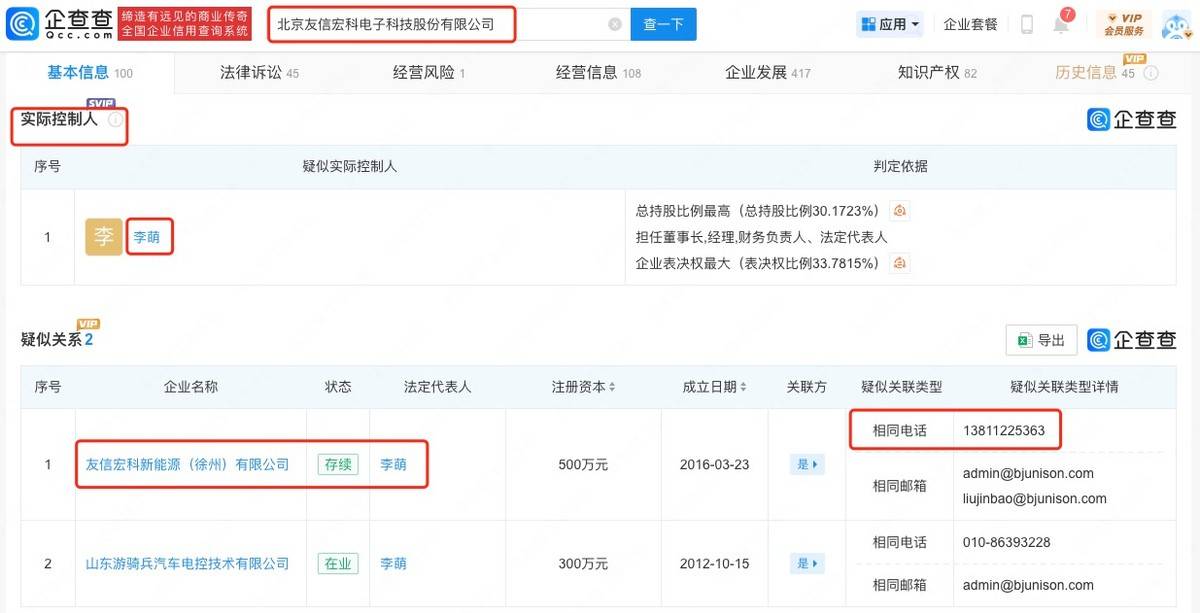Submit search with the 查一下 button
The image size is (1200, 613).
pyautogui.click(x=663, y=24)
